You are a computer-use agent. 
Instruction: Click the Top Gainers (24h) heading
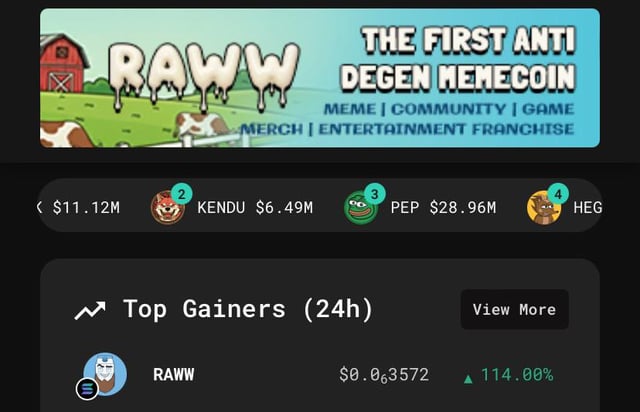click(248, 309)
